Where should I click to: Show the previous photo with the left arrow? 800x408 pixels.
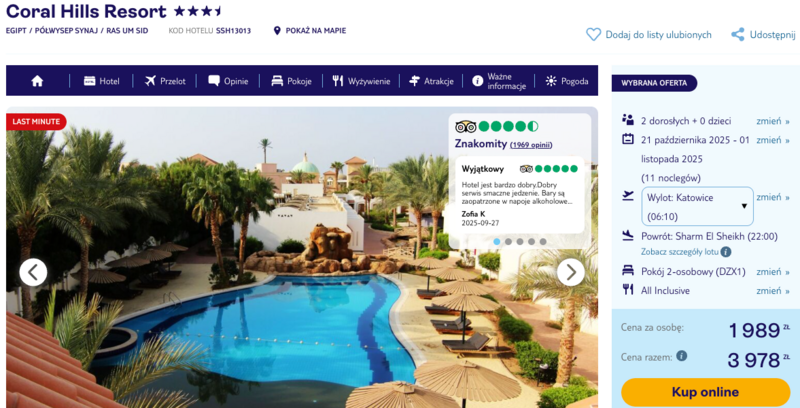click(33, 272)
